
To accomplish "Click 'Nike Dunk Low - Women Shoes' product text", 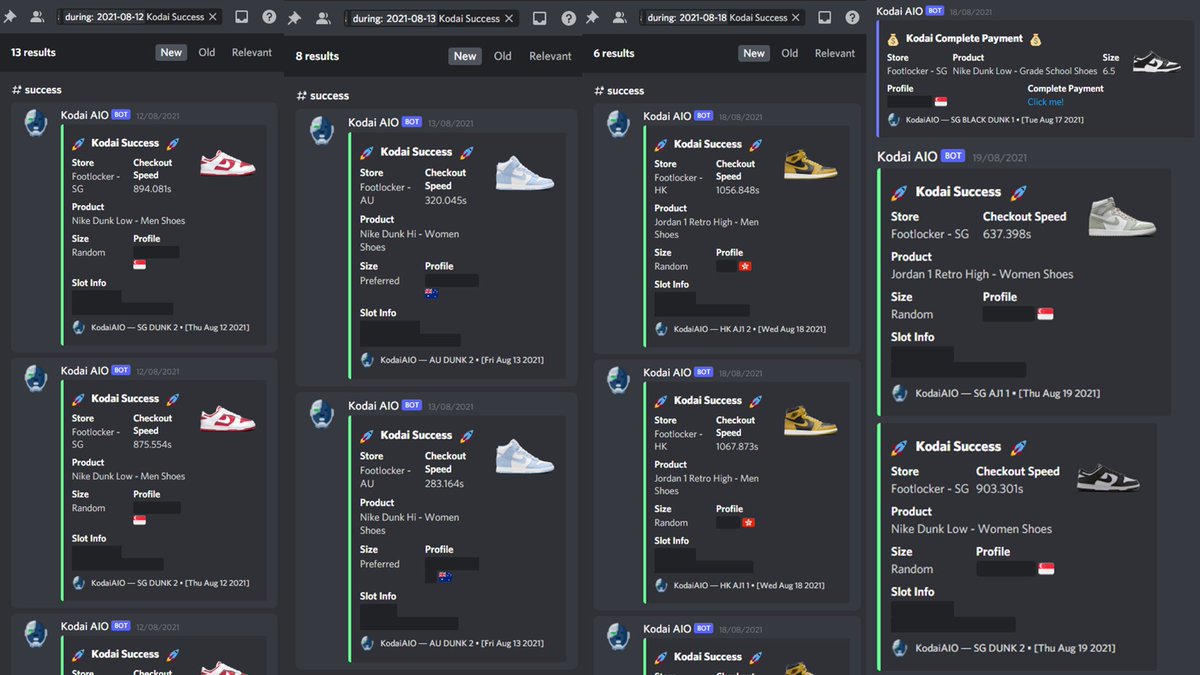I will (971, 529).
